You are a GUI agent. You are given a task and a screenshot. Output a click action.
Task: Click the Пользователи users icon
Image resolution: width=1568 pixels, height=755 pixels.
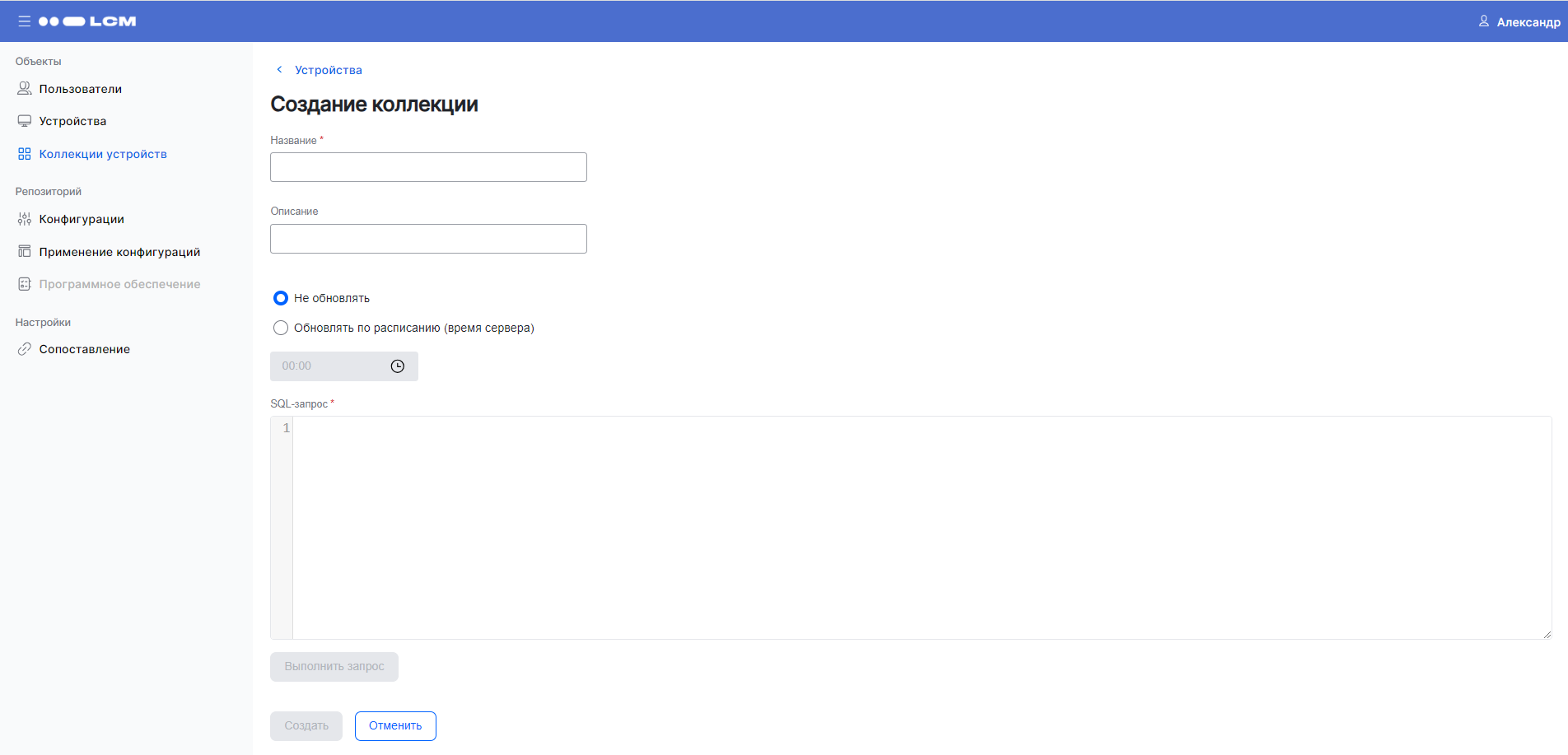(x=25, y=89)
